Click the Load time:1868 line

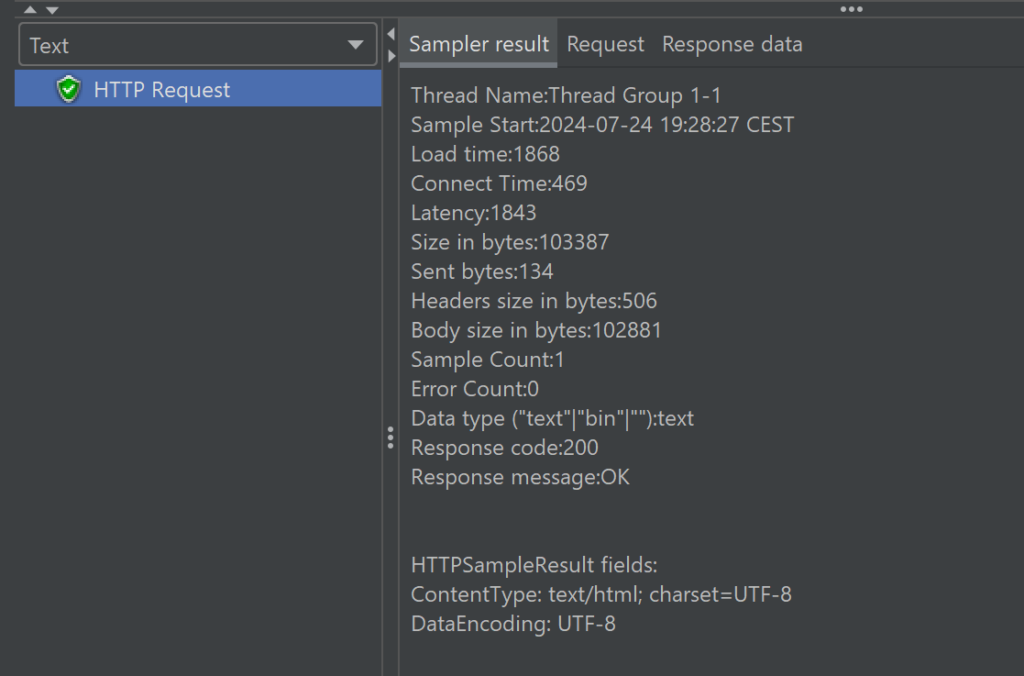pyautogui.click(x=485, y=154)
